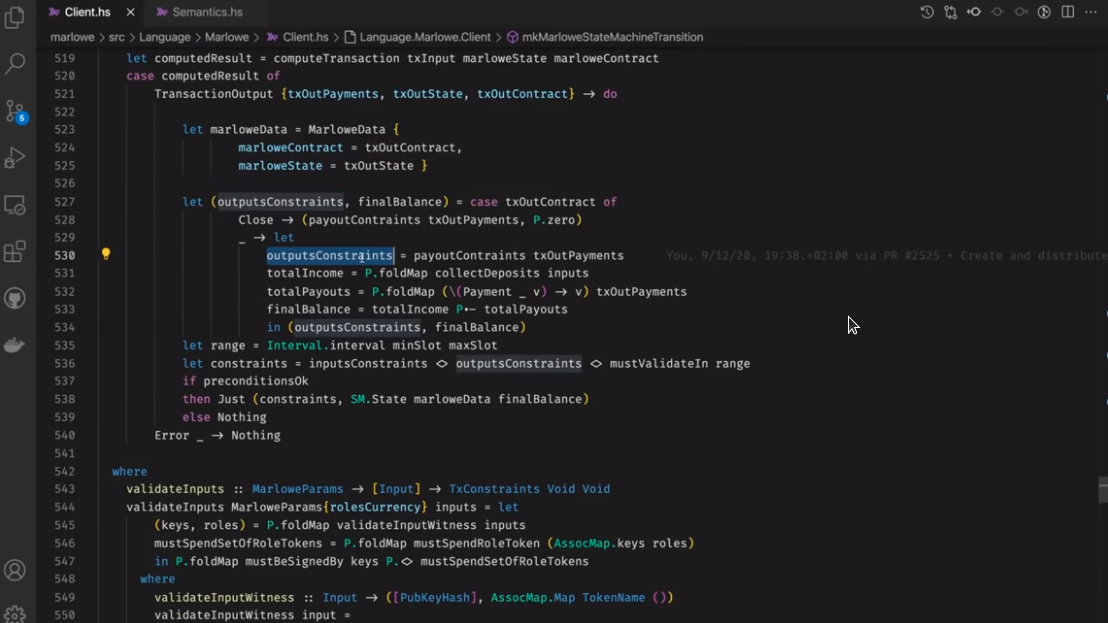1108x623 pixels.
Task: Split the editor to the right
Action: click(x=1068, y=12)
